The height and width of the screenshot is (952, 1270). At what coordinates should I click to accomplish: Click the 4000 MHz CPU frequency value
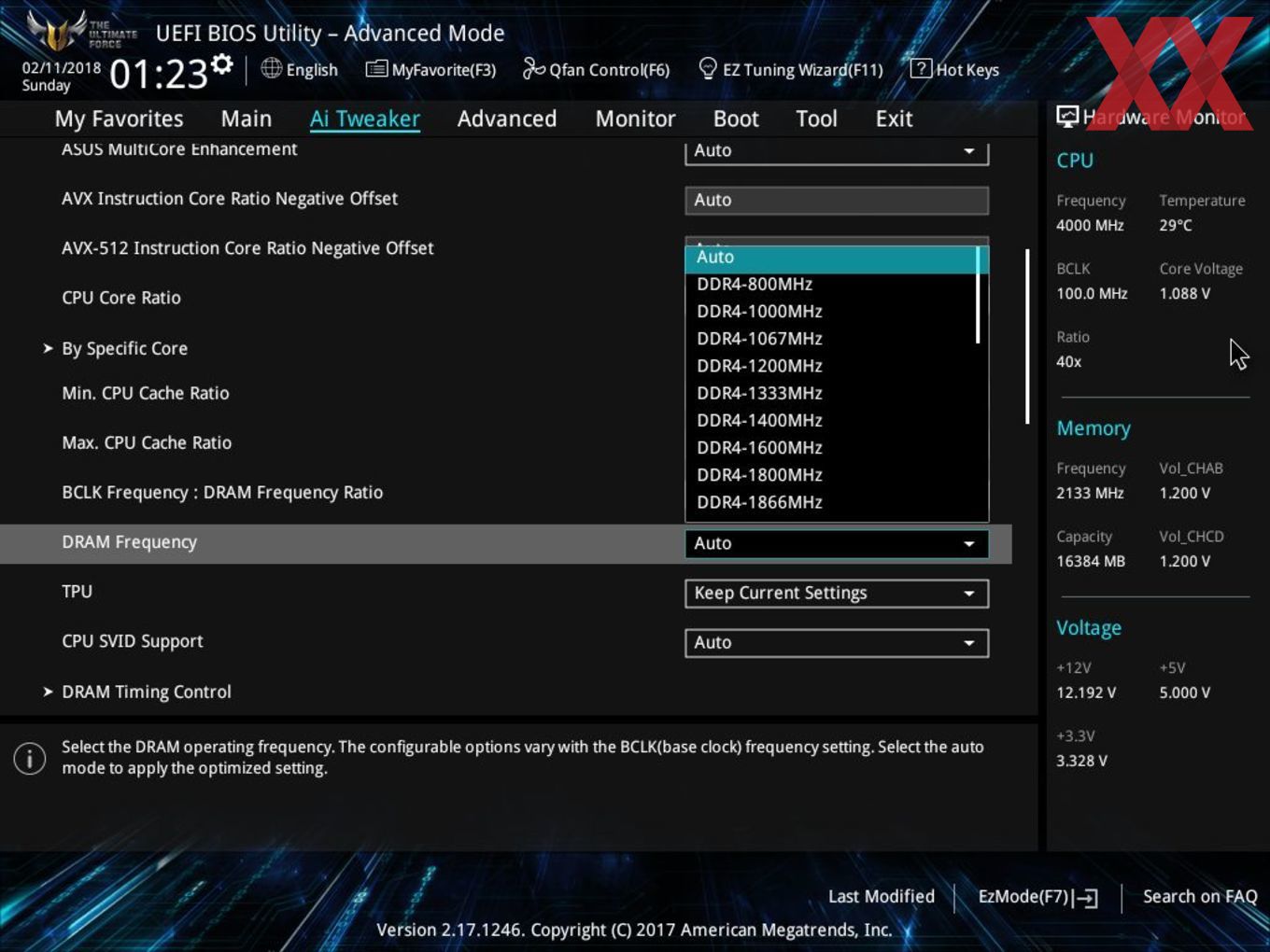(1090, 225)
